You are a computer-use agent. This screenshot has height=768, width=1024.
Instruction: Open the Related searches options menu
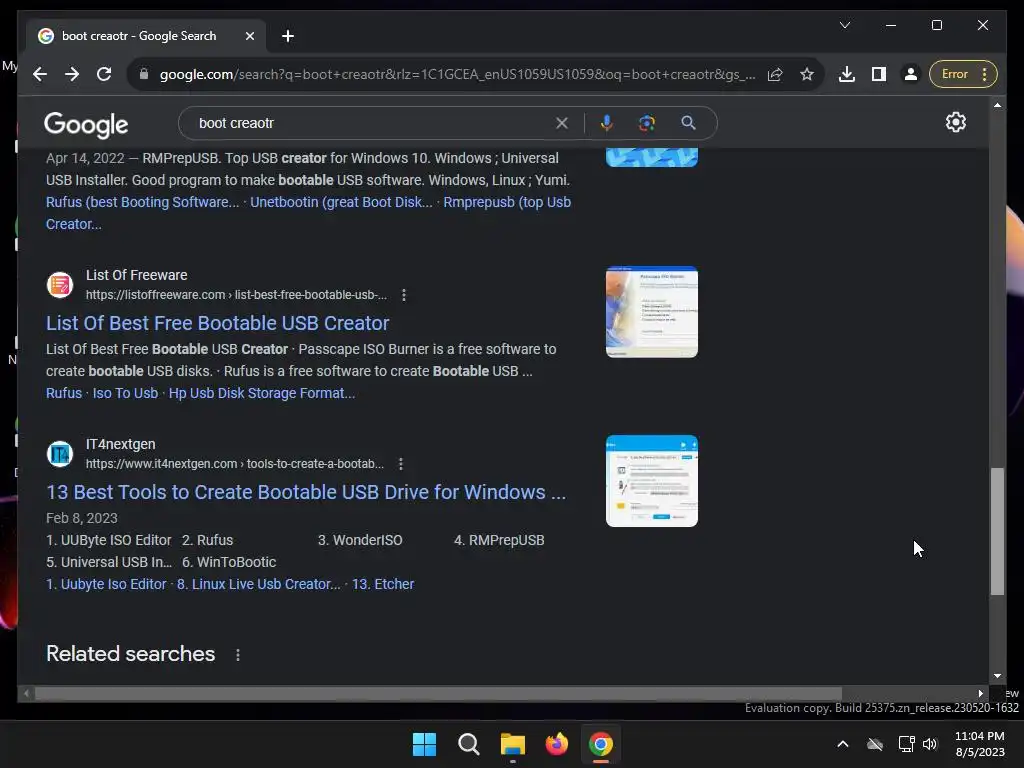point(238,655)
